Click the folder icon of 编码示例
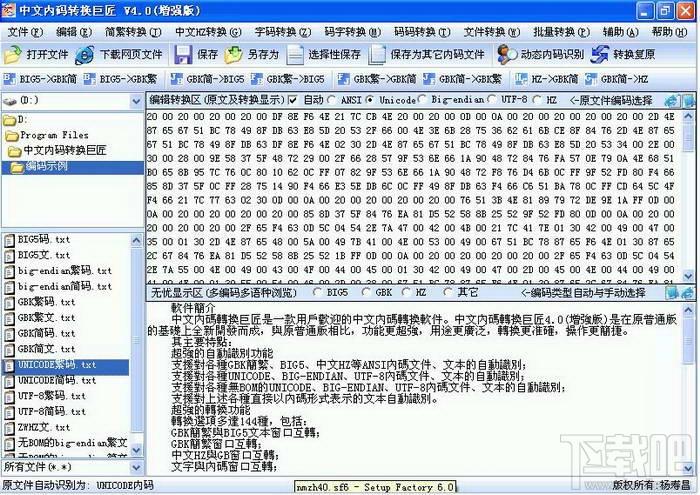 pos(17,167)
